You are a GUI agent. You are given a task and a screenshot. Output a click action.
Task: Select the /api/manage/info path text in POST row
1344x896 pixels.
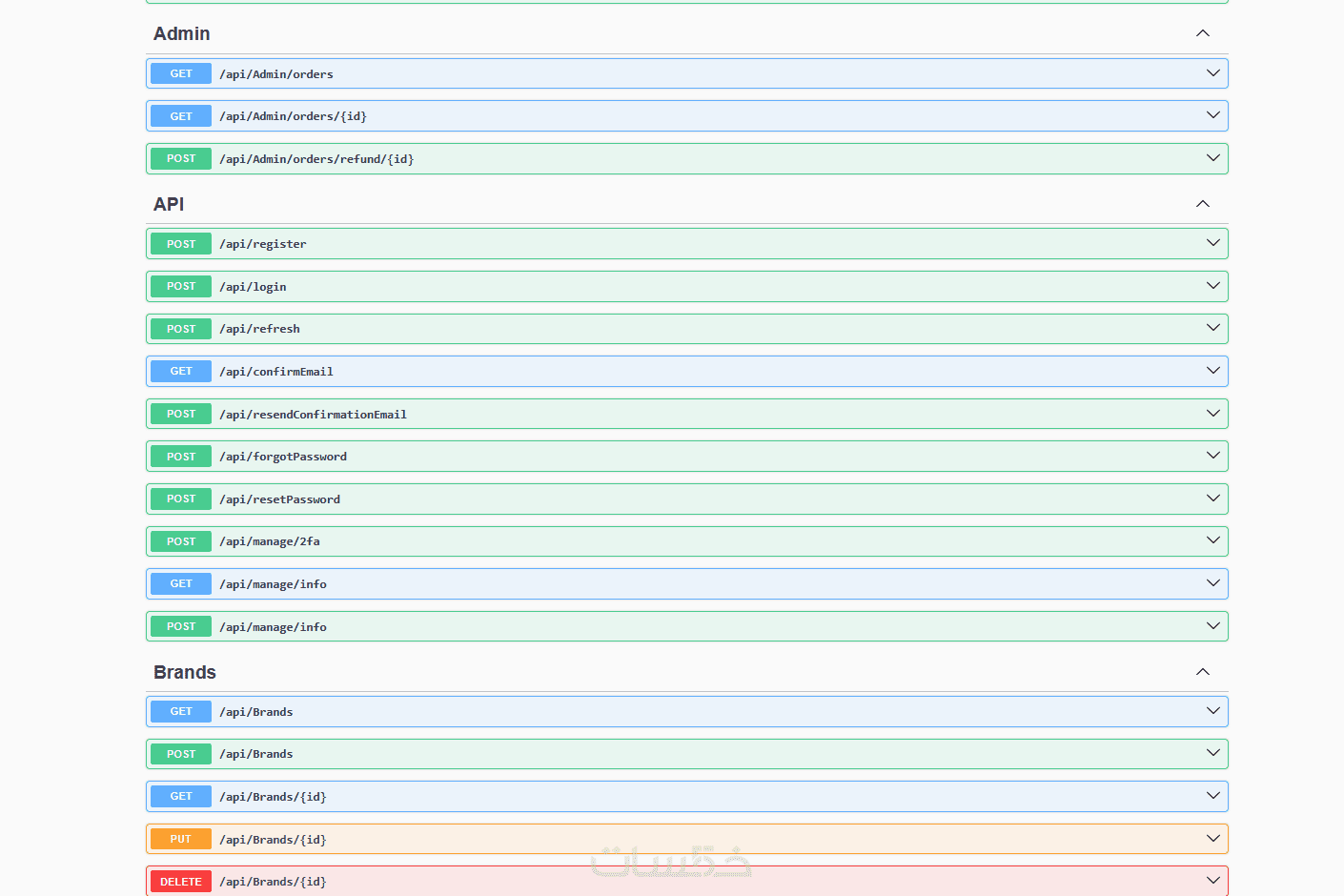click(x=273, y=627)
